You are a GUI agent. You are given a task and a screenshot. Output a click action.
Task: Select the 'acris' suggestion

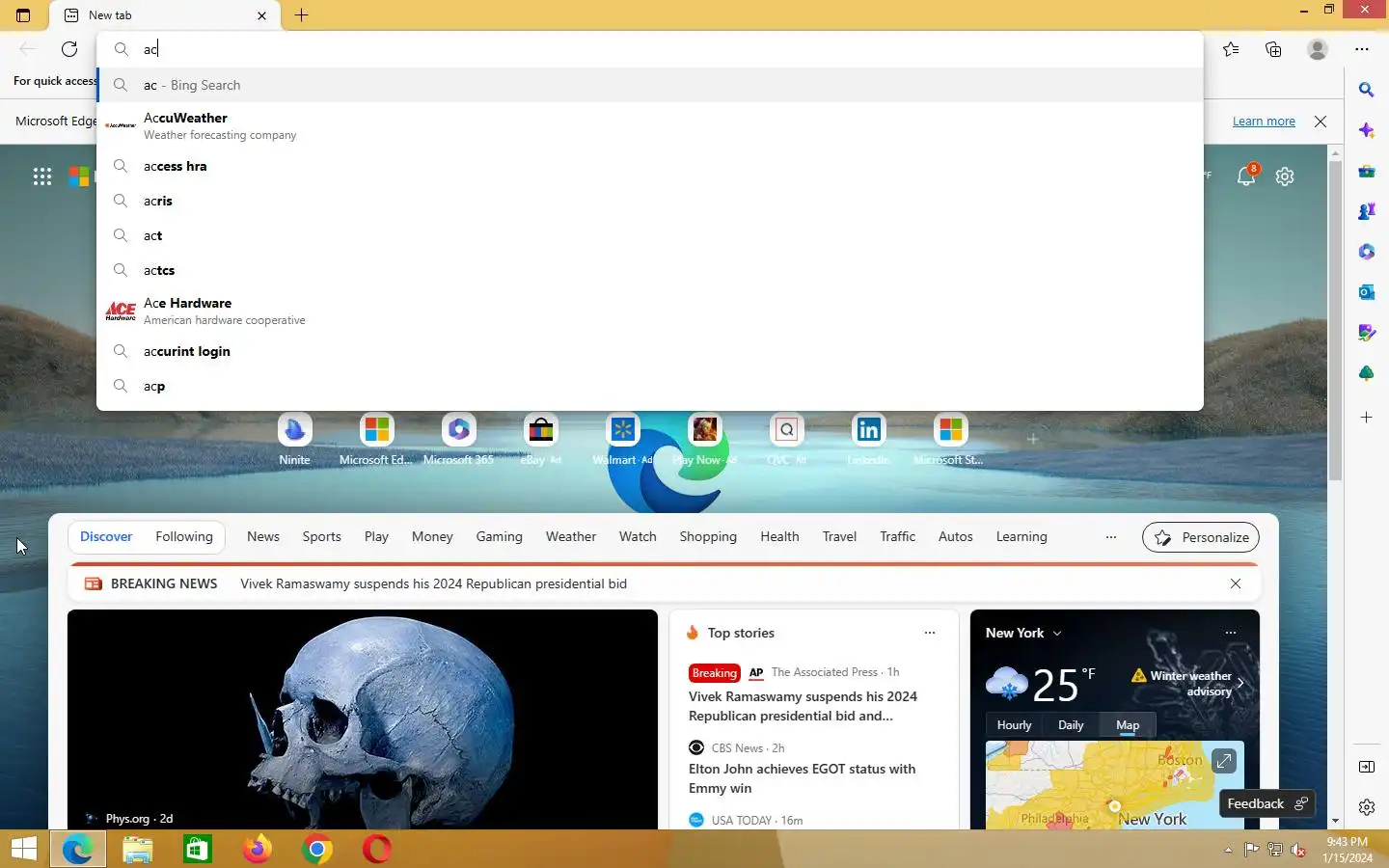point(650,201)
